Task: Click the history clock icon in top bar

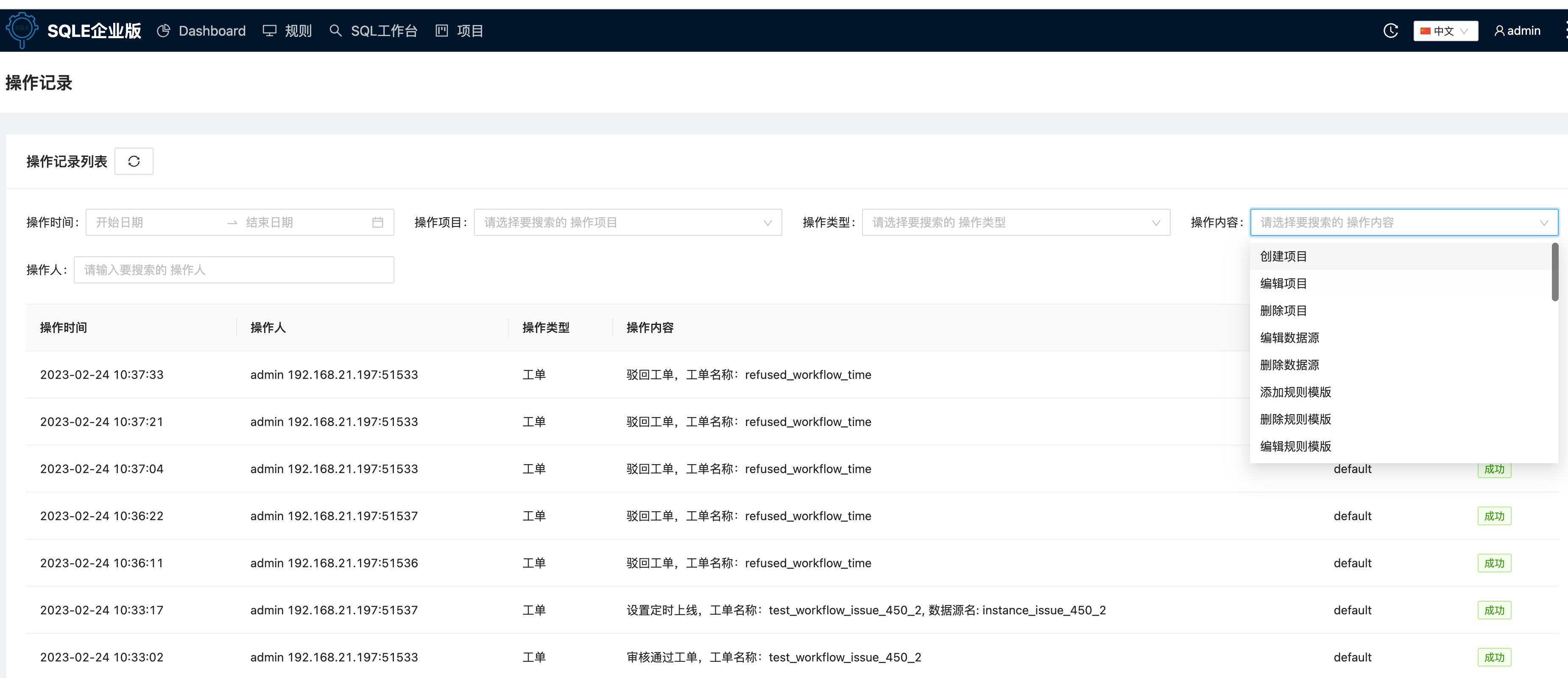Action: point(1391,31)
